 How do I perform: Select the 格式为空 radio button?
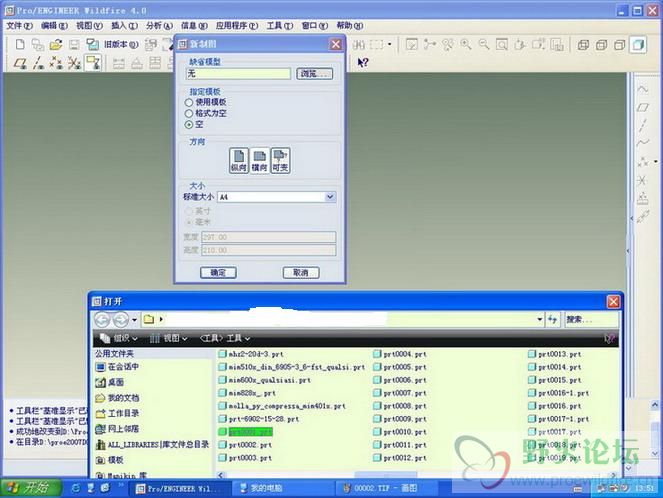(x=189, y=113)
